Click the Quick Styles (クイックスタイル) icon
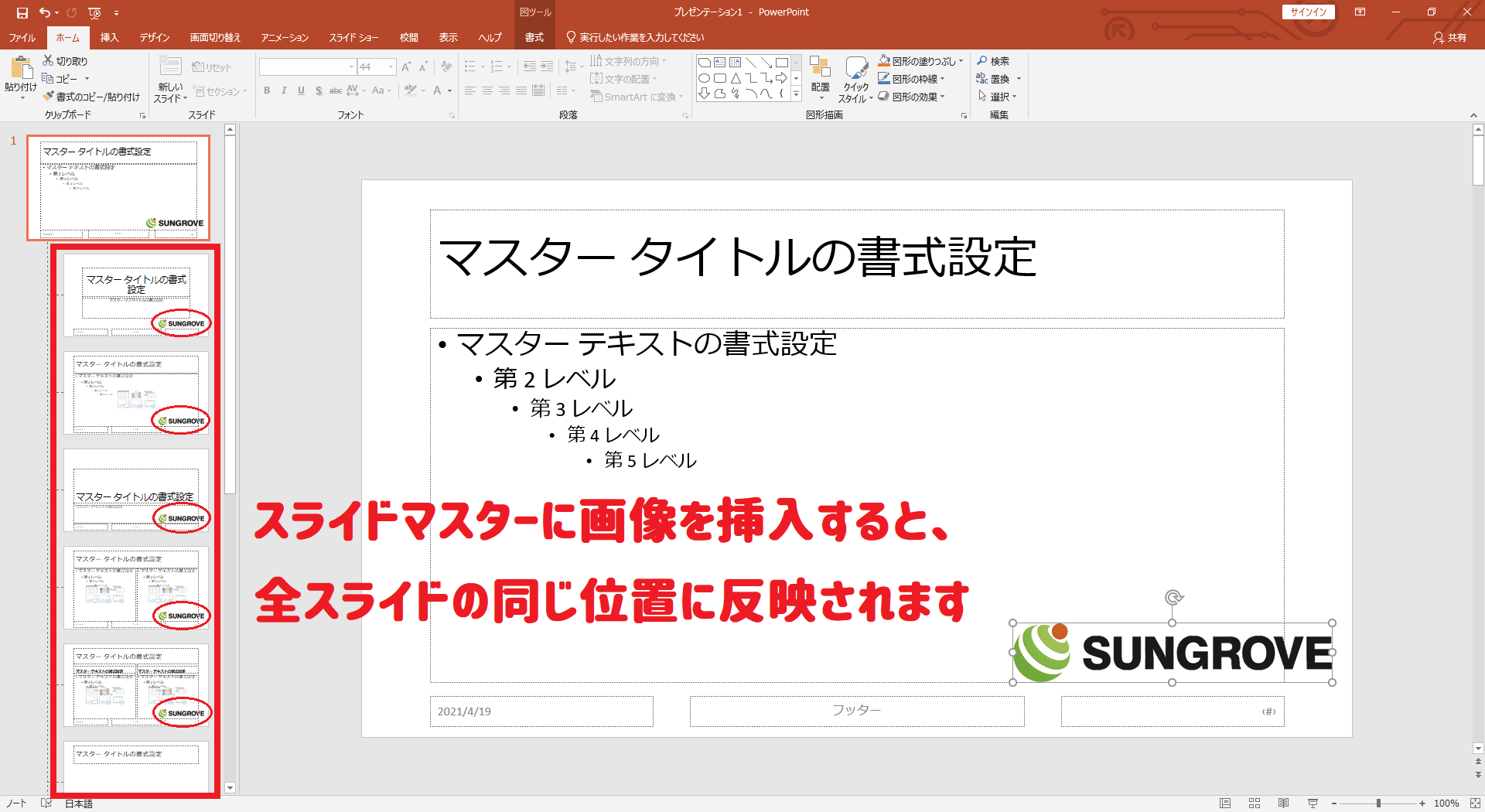The image size is (1485, 812). click(x=855, y=73)
